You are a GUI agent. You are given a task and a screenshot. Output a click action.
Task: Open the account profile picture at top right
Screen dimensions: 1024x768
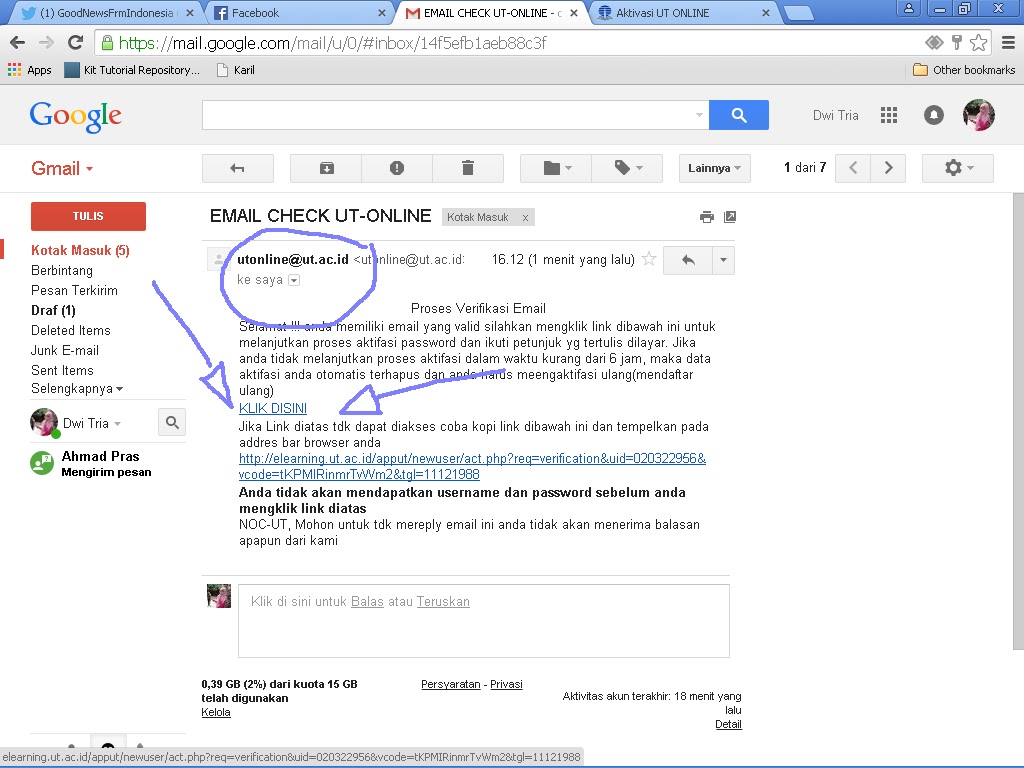(x=978, y=115)
